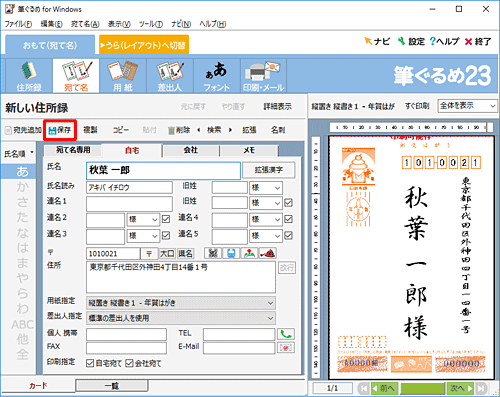This screenshot has height=397, width=500.
Task: Click the green record position bar
Action: 423,388
